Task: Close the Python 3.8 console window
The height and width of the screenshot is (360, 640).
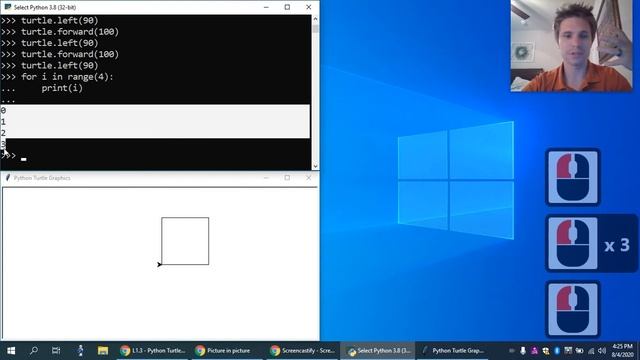Action: coord(309,7)
